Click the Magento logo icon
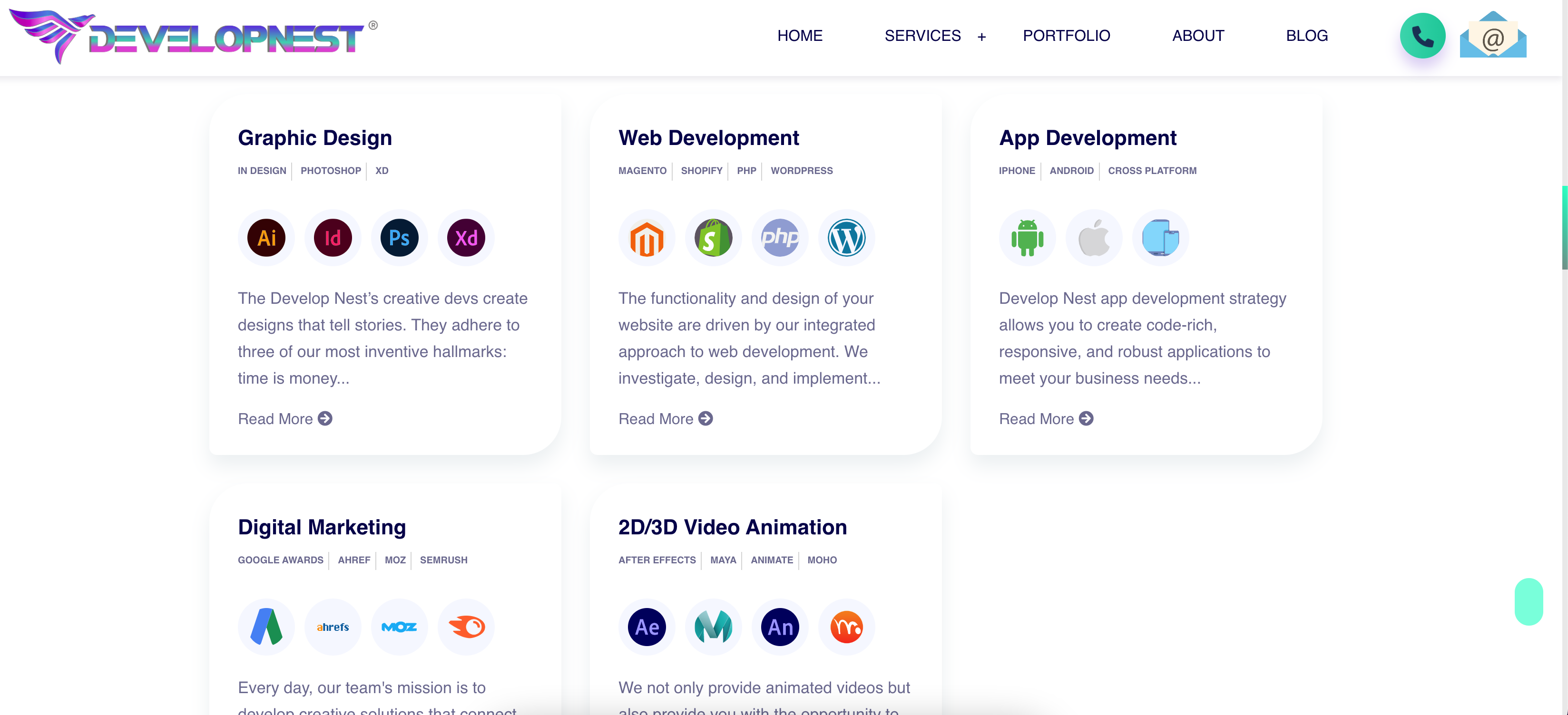The image size is (1568, 715). click(x=647, y=238)
